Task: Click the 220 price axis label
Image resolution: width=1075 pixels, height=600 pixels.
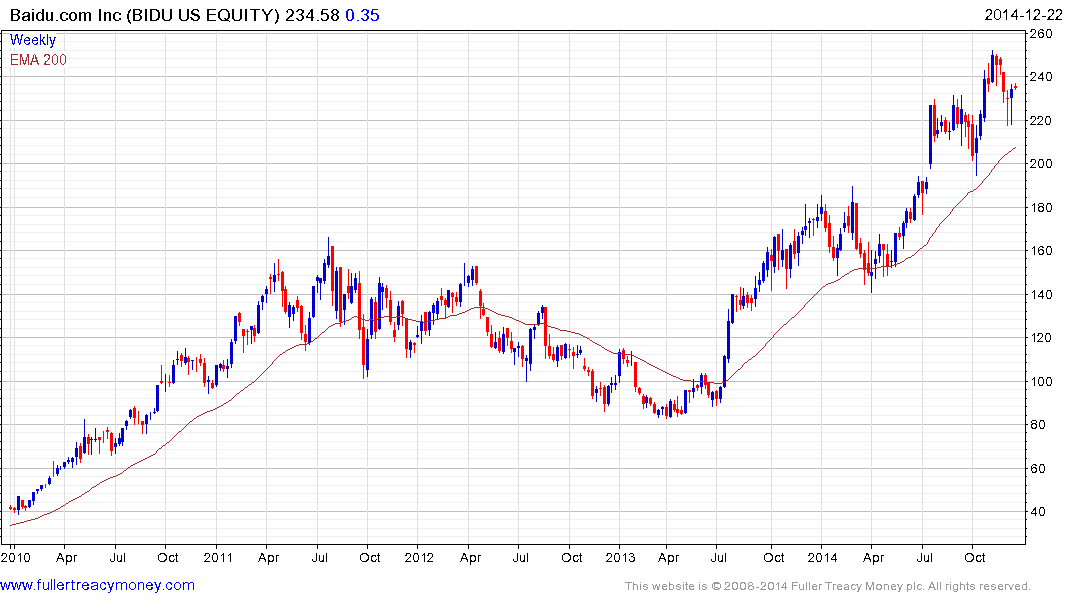Action: pos(1041,121)
